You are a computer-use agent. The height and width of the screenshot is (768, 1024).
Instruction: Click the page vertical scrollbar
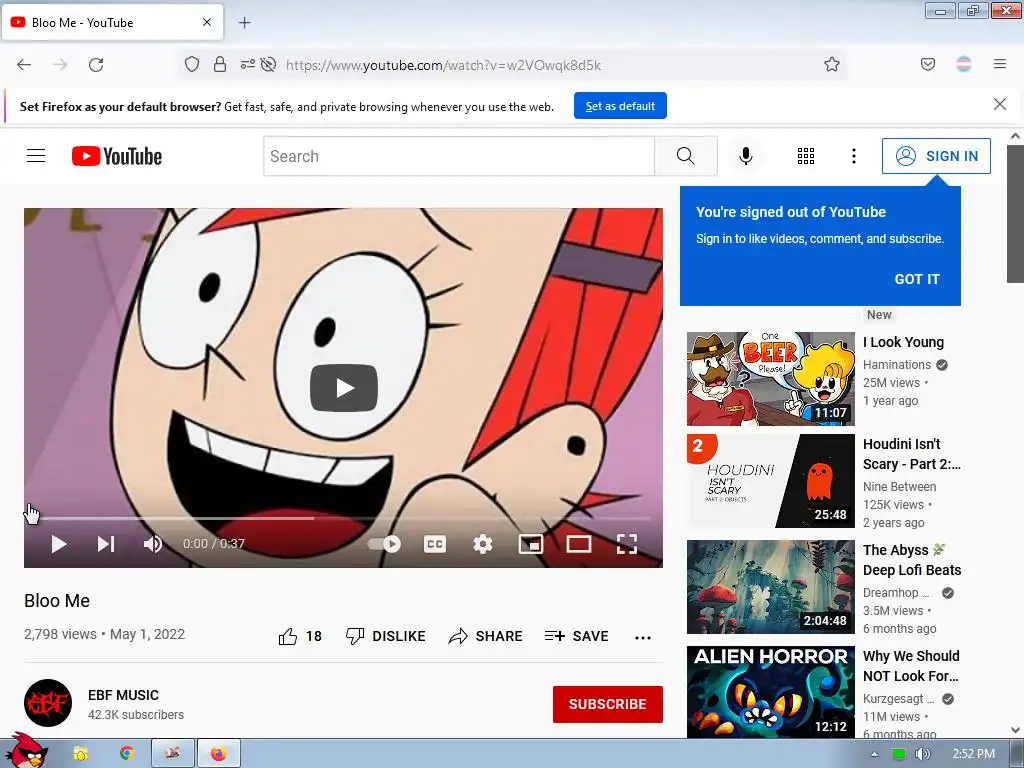pos(1015,216)
